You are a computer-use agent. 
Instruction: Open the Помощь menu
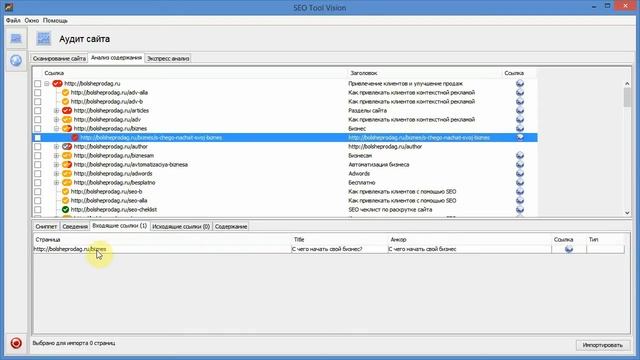click(x=55, y=20)
